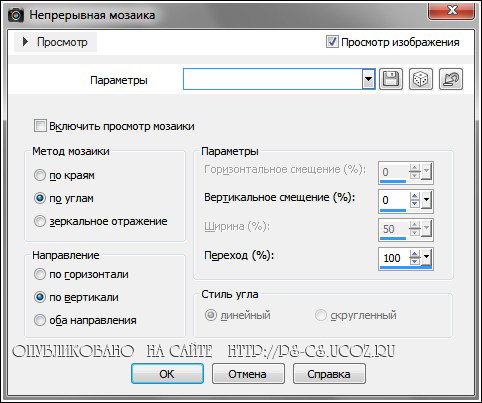
Task: Click the OK button
Action: tap(167, 374)
